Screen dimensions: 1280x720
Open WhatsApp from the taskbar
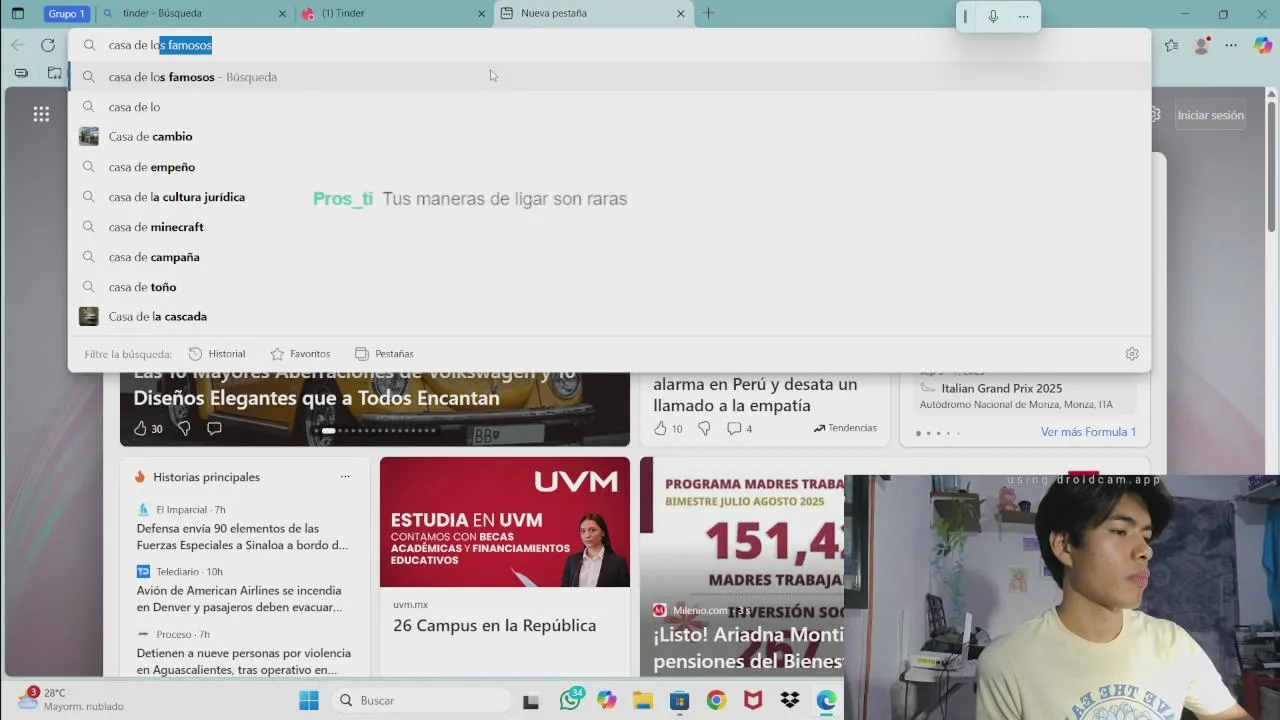click(571, 700)
